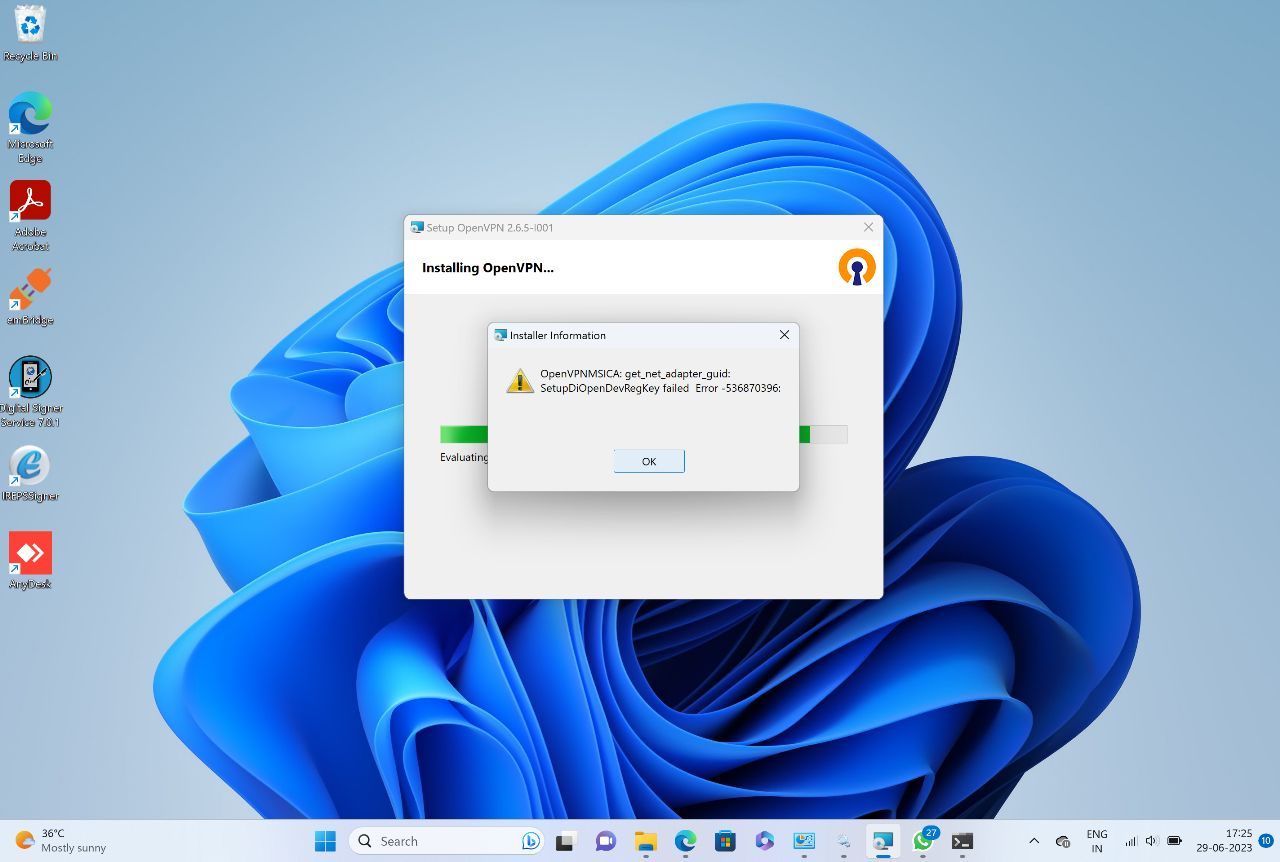This screenshot has height=862, width=1280.
Task: Launch the terminal from the taskbar
Action: [x=962, y=841]
